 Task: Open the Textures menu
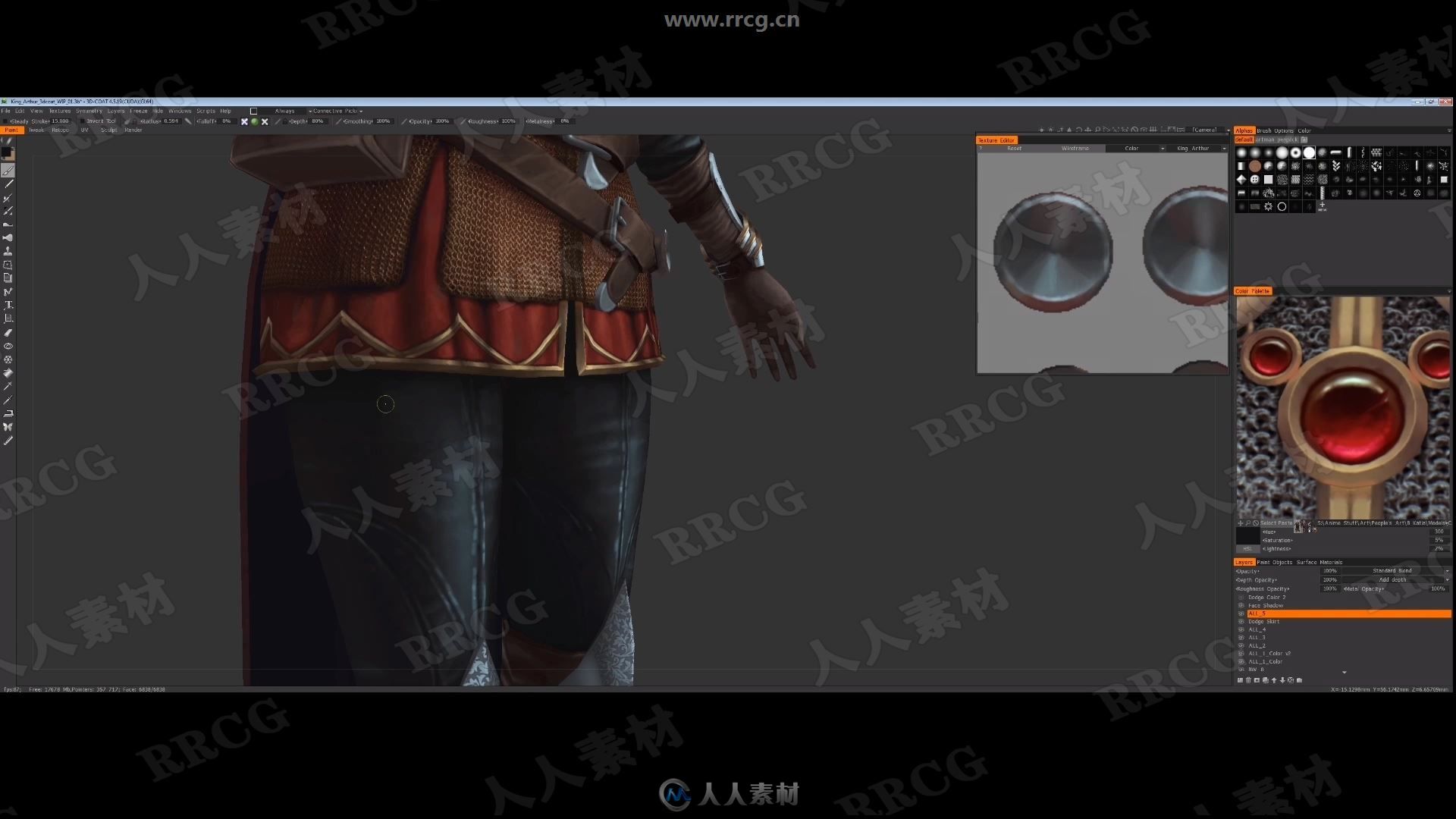click(x=60, y=111)
